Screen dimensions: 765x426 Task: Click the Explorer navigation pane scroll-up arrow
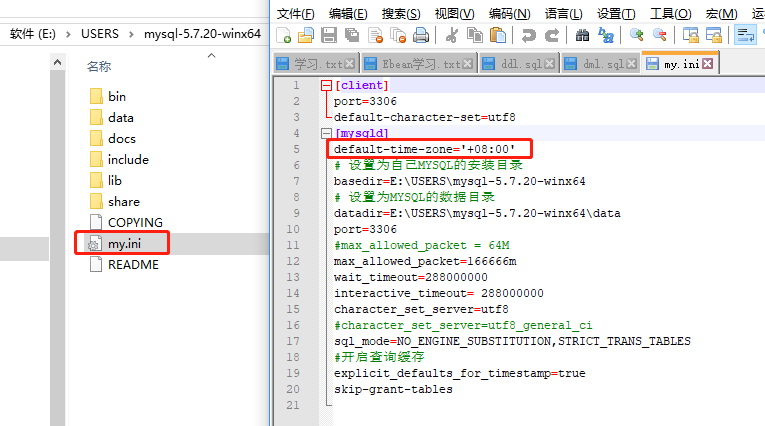pyautogui.click(x=58, y=62)
